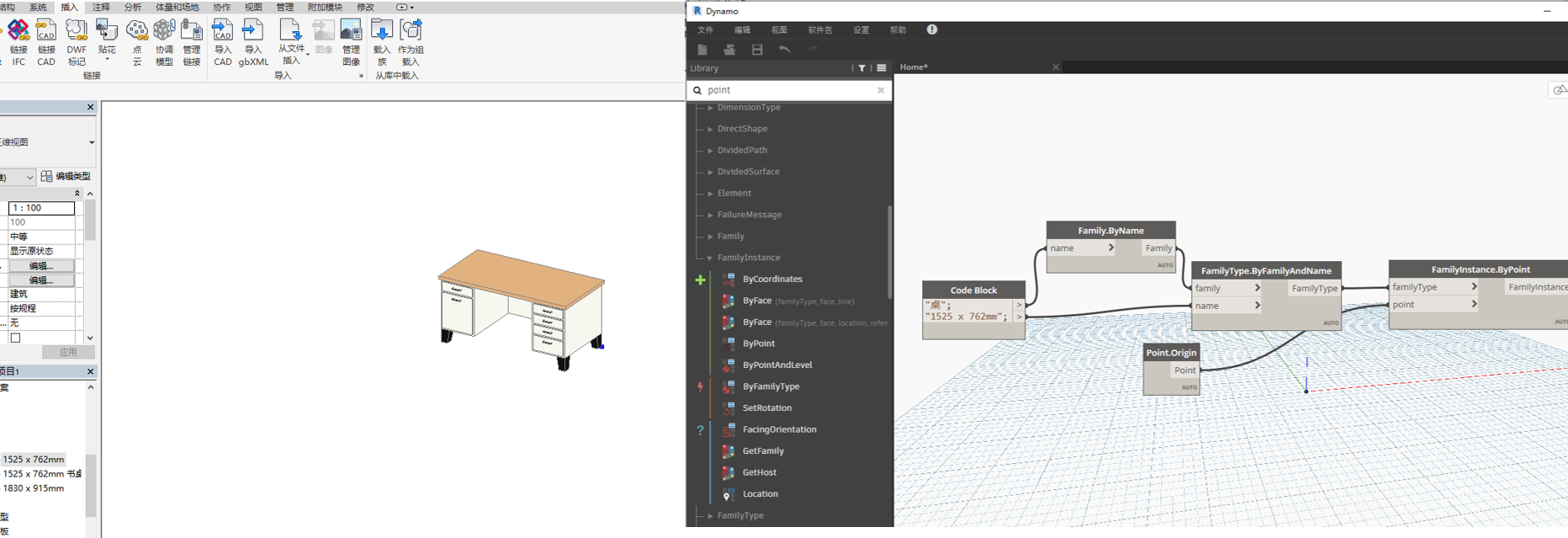Open the Massing & Site (体量和场地) tab

(x=177, y=7)
